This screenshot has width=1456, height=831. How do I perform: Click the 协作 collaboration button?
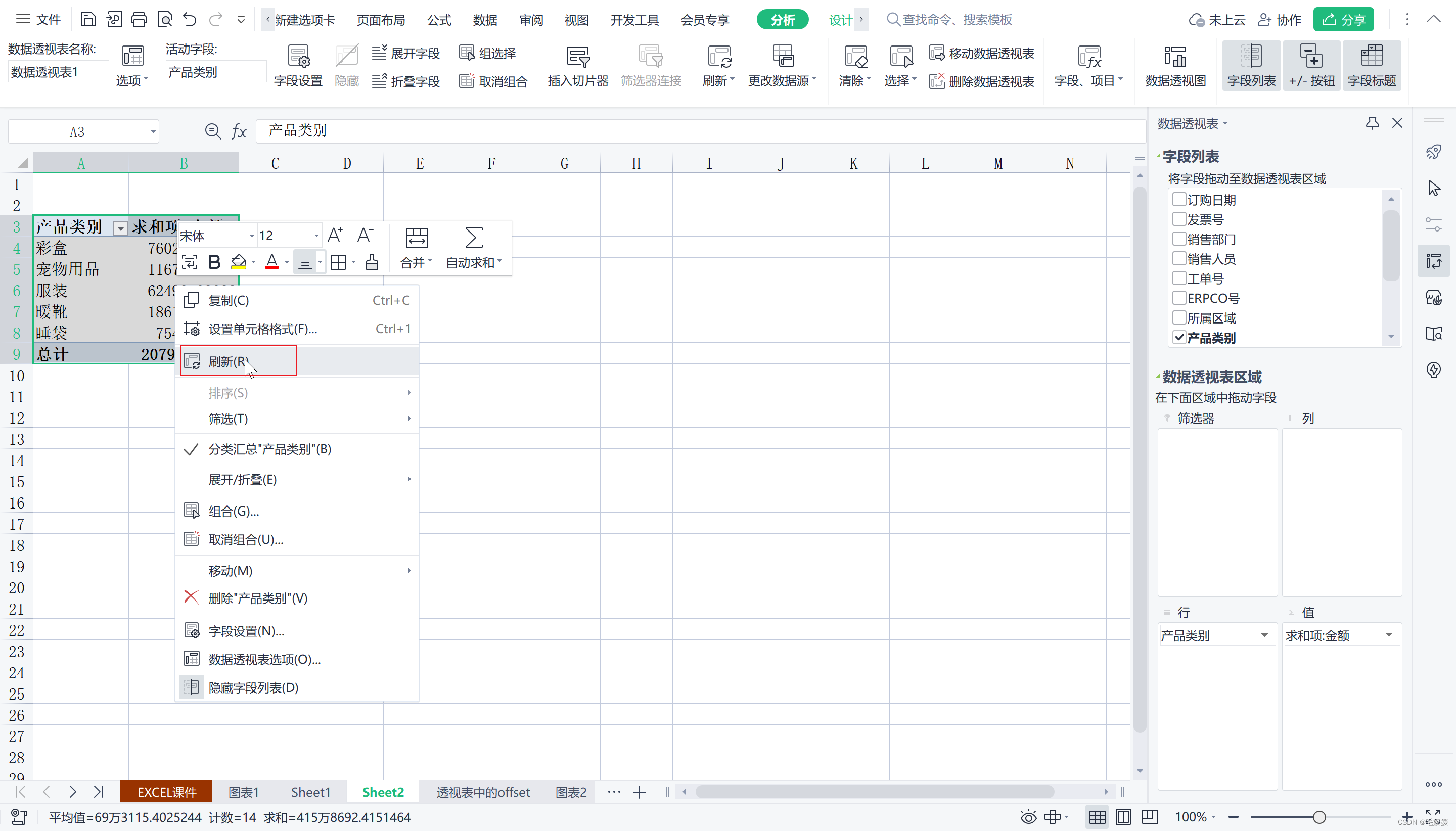tap(1279, 20)
